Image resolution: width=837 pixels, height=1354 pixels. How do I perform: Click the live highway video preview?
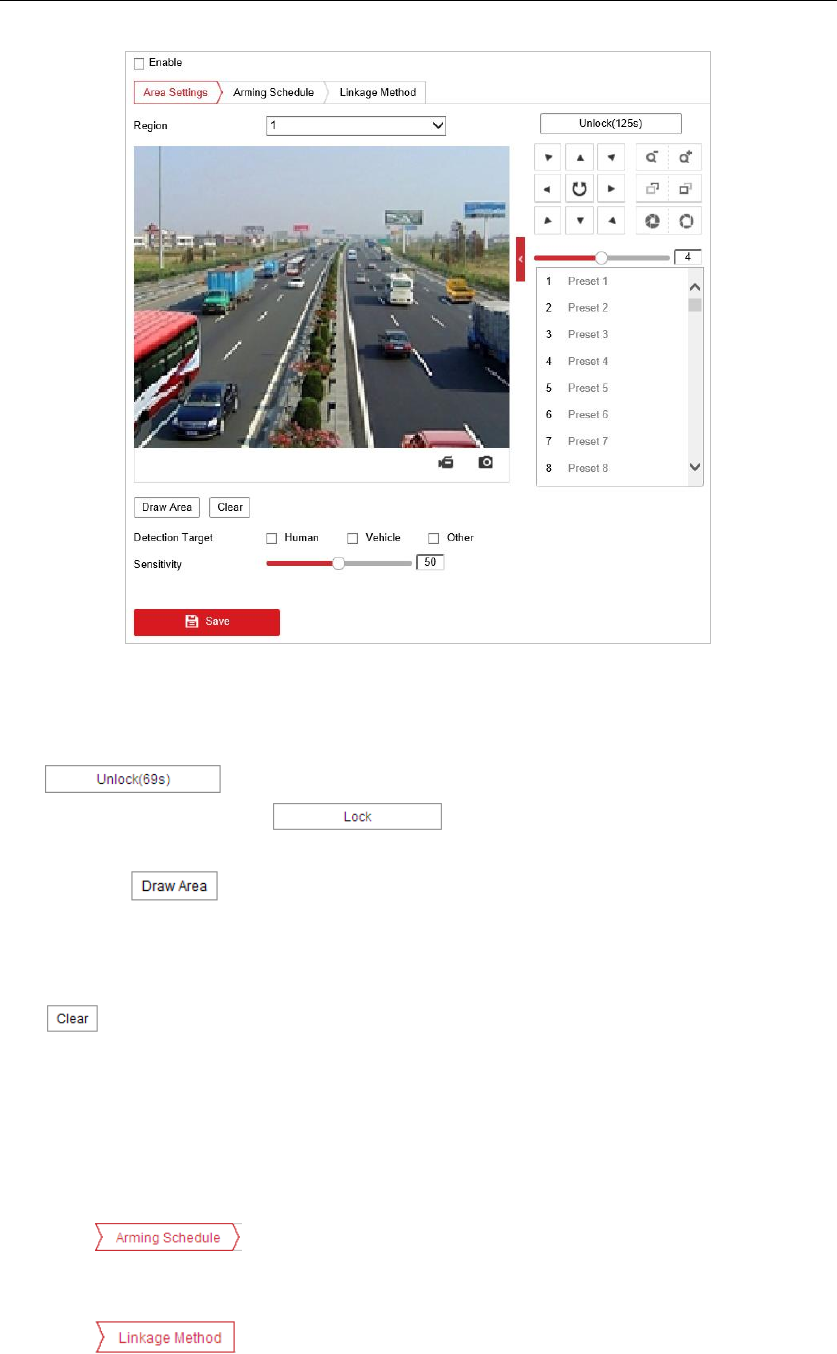click(322, 297)
